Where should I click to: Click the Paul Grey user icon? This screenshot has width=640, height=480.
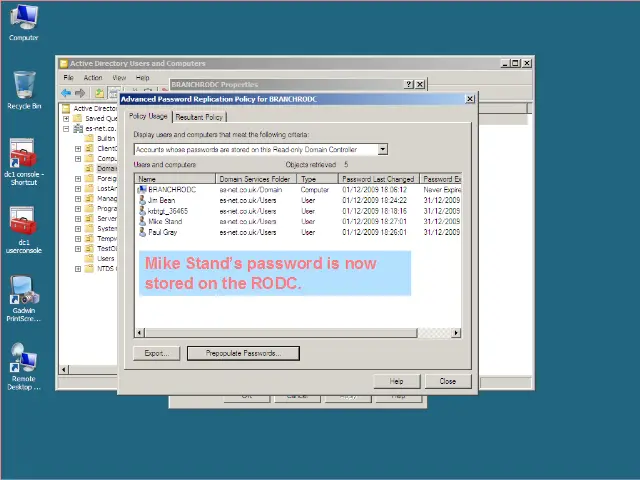point(142,232)
